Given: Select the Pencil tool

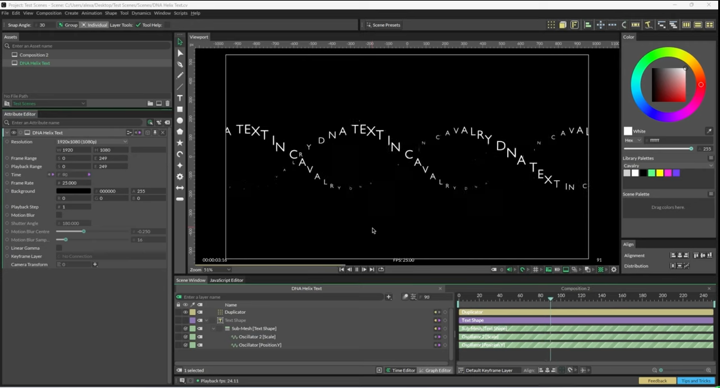Looking at the screenshot, I should pos(180,75).
